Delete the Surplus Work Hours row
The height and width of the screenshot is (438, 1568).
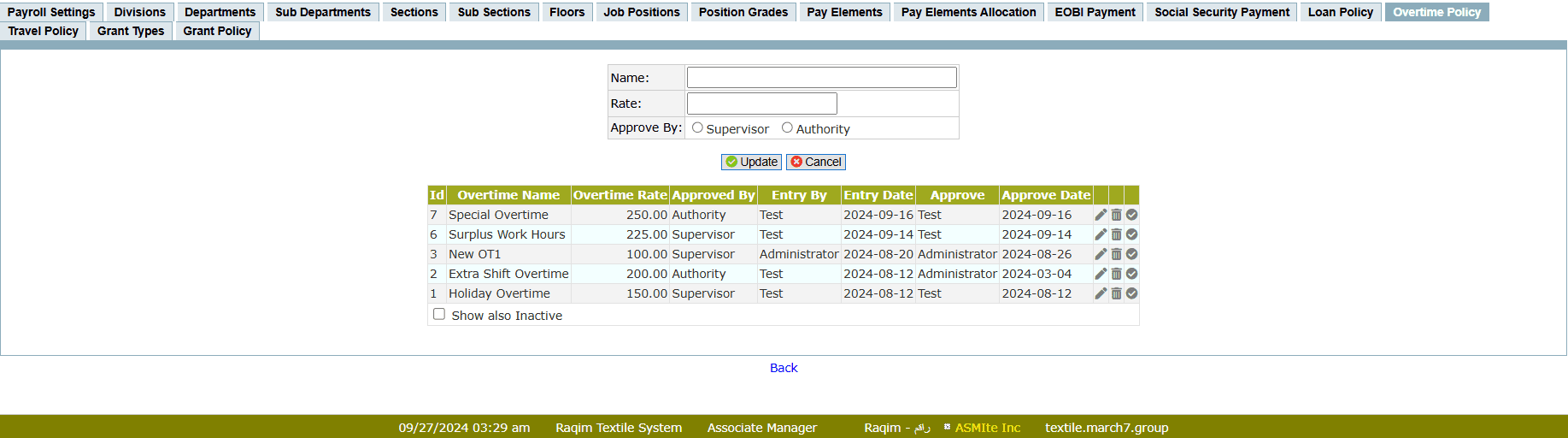[1116, 234]
